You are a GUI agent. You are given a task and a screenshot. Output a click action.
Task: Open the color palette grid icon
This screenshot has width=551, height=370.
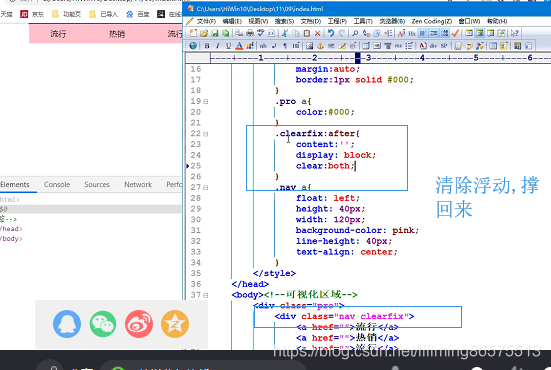pyautogui.click(x=250, y=46)
